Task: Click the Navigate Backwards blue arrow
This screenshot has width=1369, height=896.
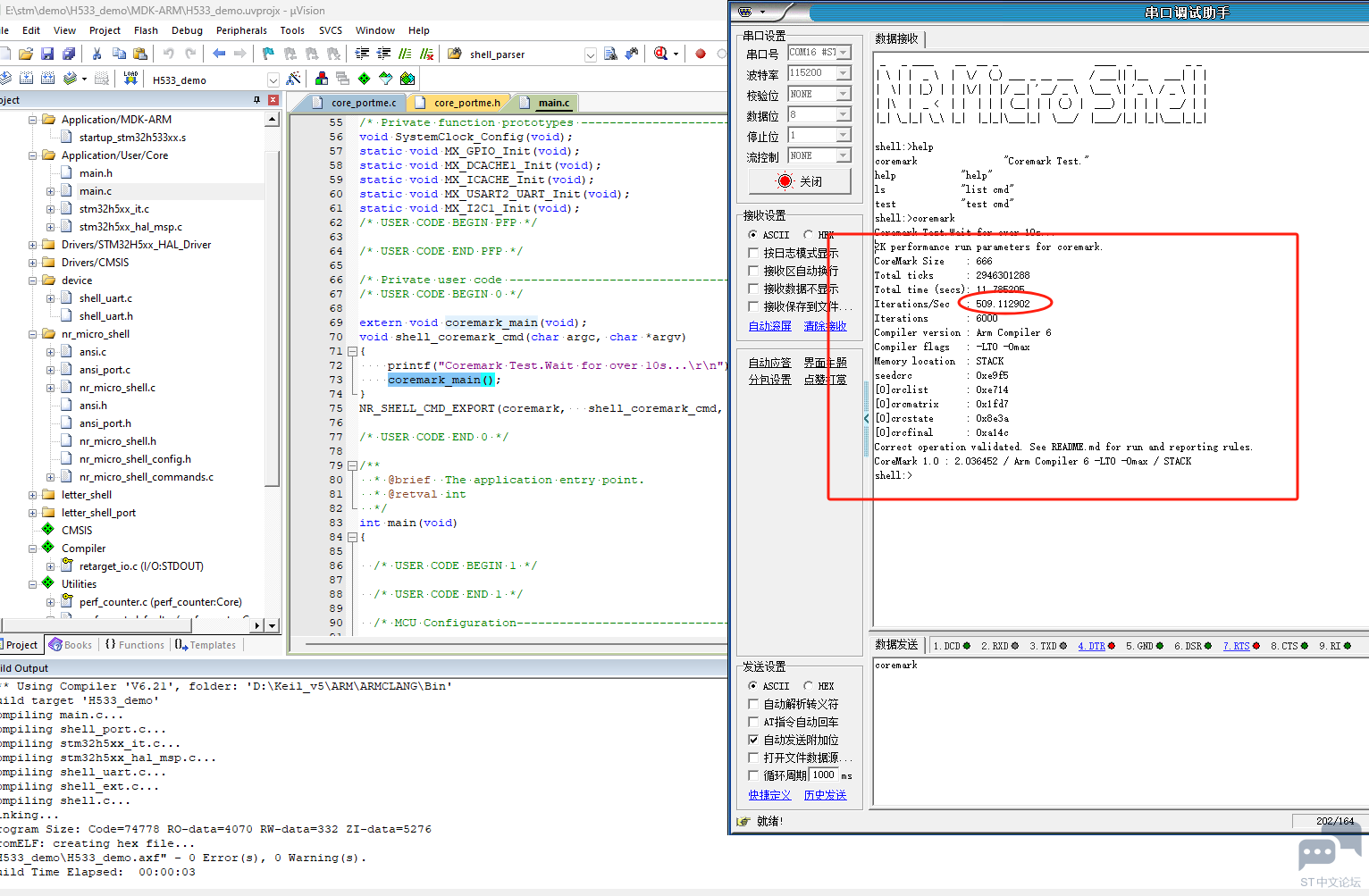Action: click(219, 54)
